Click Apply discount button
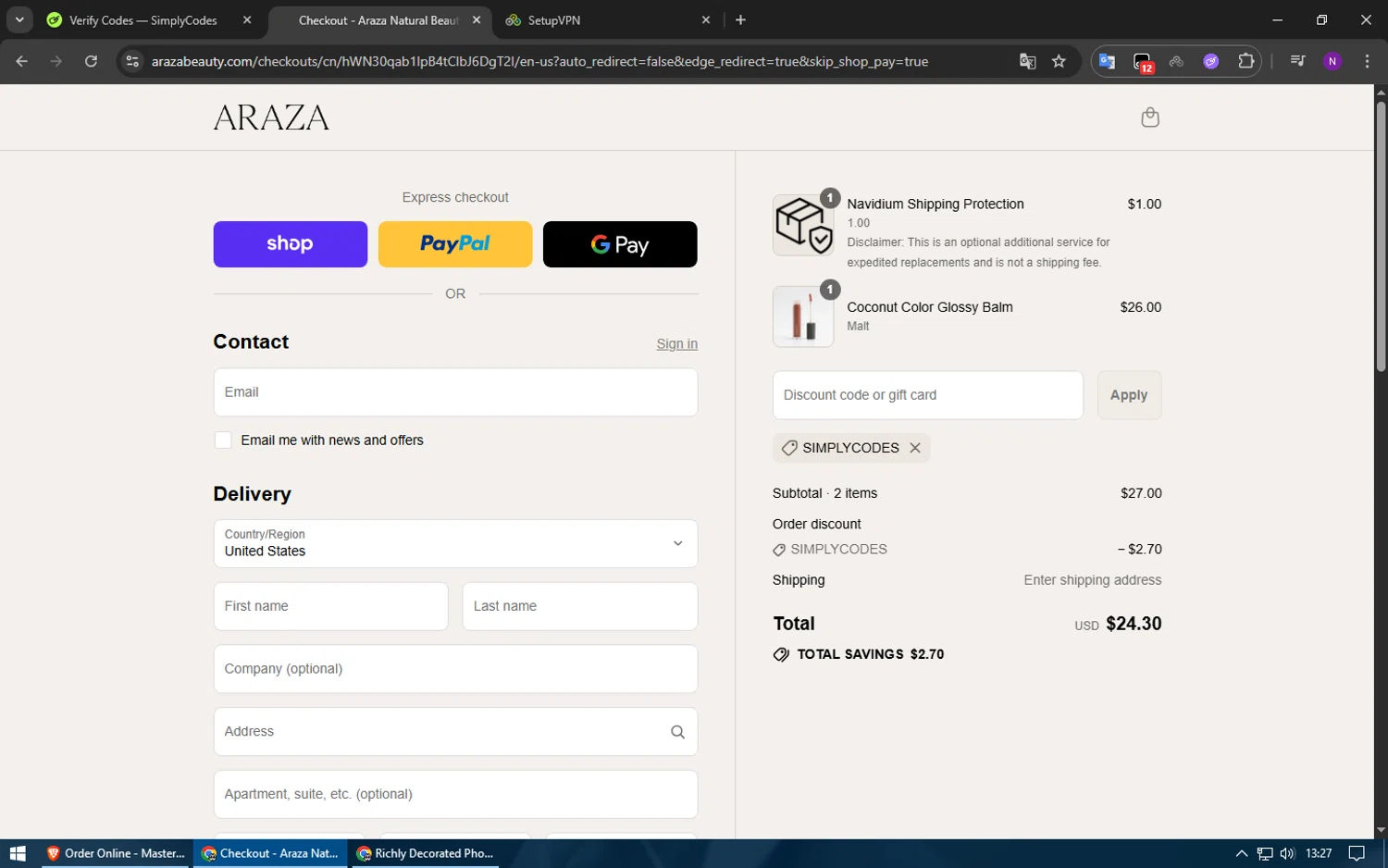 (x=1129, y=395)
